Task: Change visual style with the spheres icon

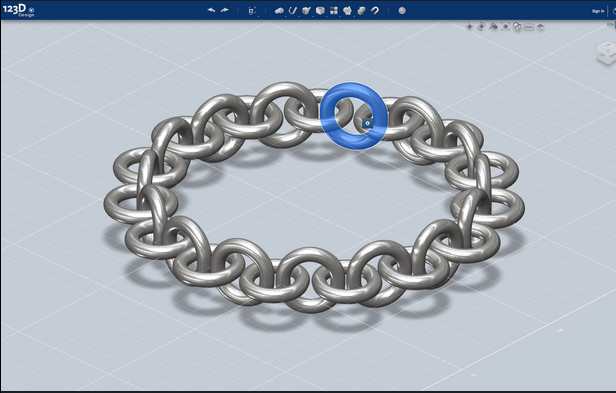Action: 517,27
